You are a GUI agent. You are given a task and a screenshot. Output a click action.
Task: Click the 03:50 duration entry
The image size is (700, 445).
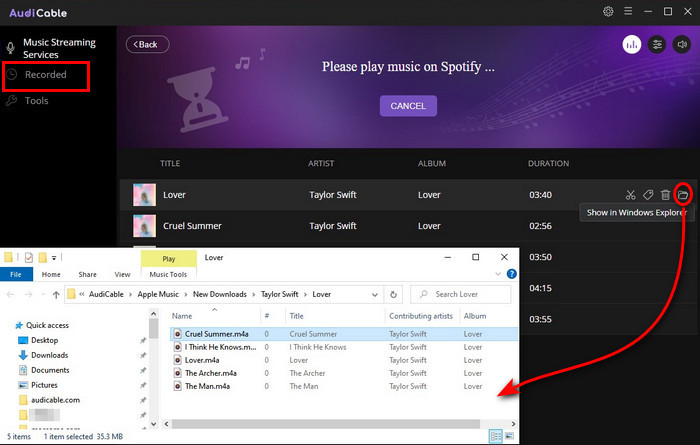[x=540, y=257]
